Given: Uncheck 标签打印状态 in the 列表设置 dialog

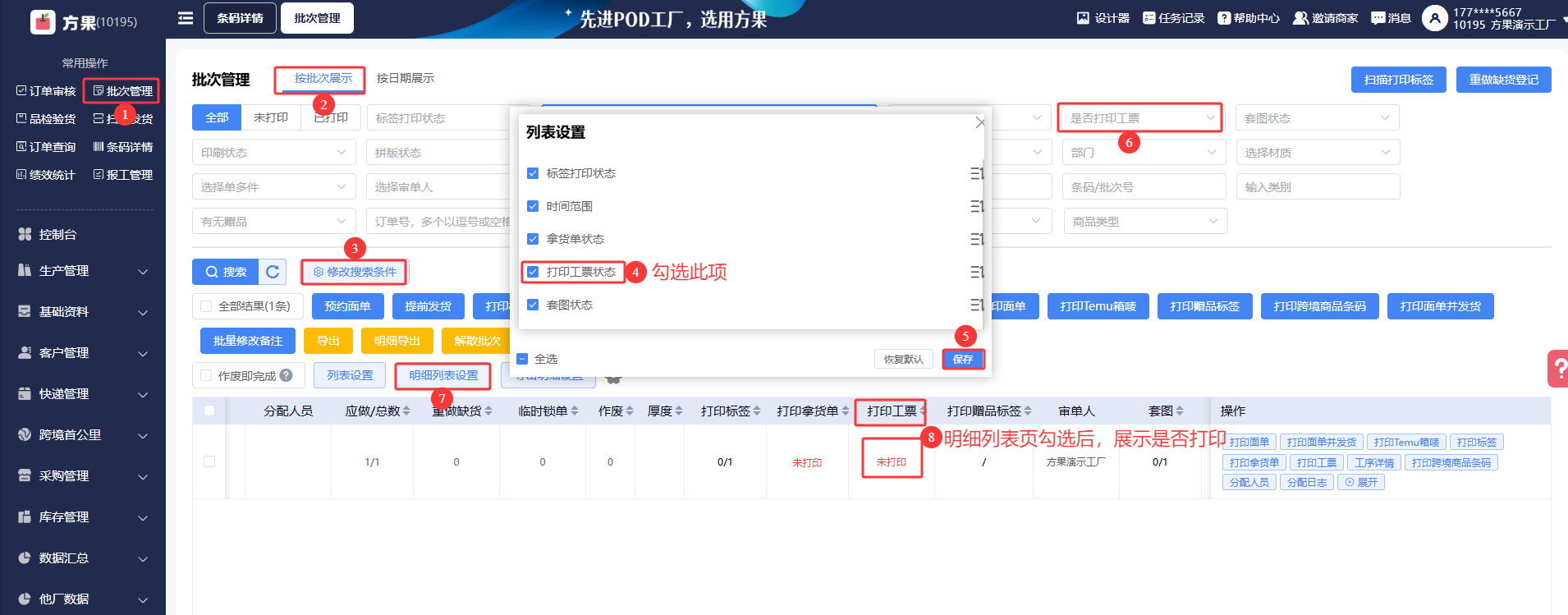Looking at the screenshot, I should click(533, 173).
